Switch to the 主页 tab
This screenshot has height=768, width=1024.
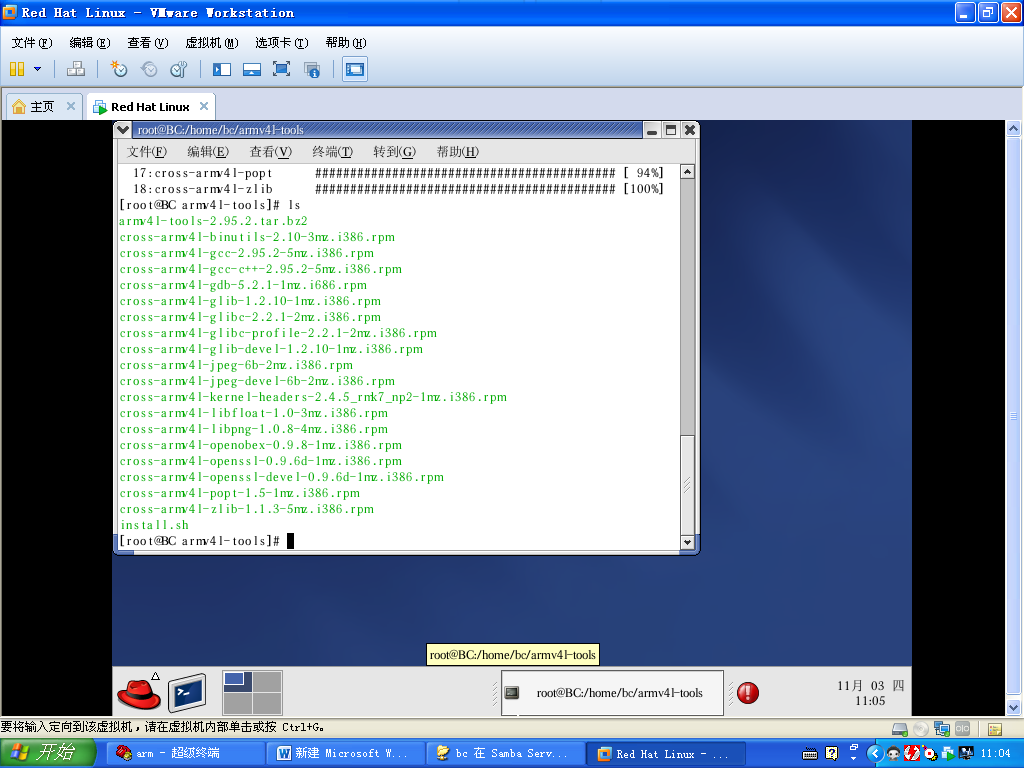click(42, 106)
